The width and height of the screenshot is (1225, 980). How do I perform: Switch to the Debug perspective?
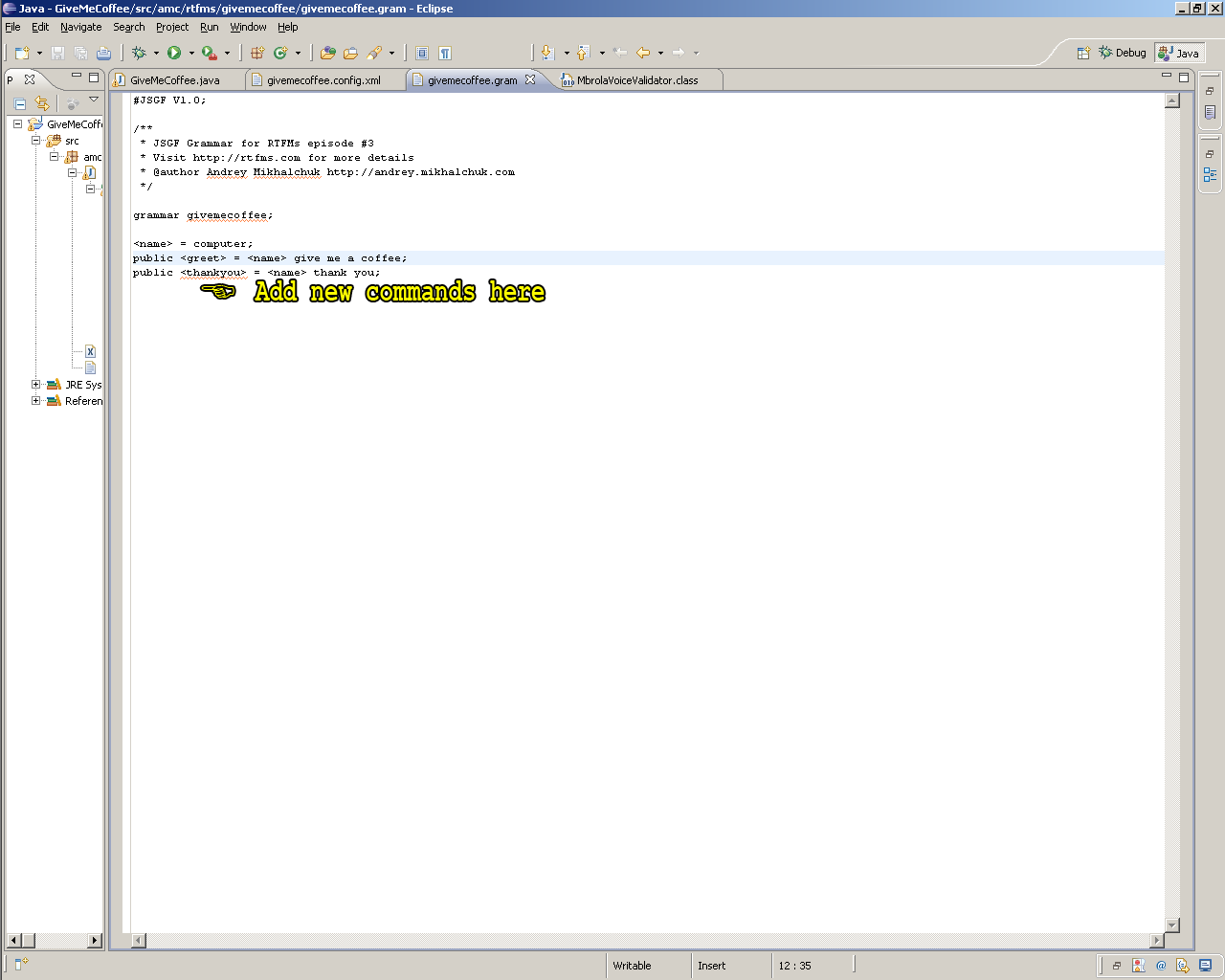coord(1122,54)
